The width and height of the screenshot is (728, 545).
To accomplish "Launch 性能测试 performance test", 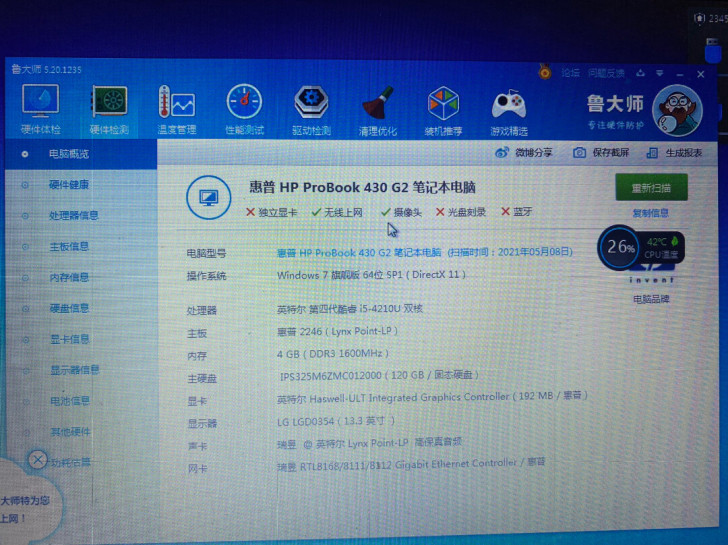I will click(x=244, y=110).
